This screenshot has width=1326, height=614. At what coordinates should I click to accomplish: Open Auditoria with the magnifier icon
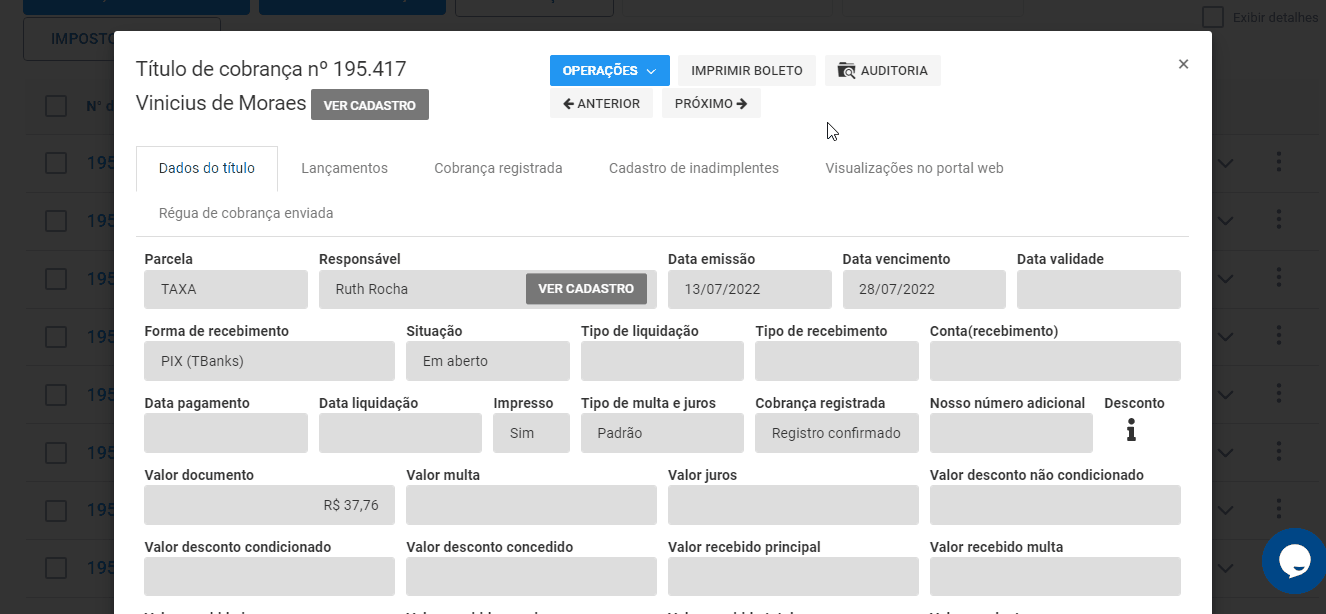tap(882, 71)
